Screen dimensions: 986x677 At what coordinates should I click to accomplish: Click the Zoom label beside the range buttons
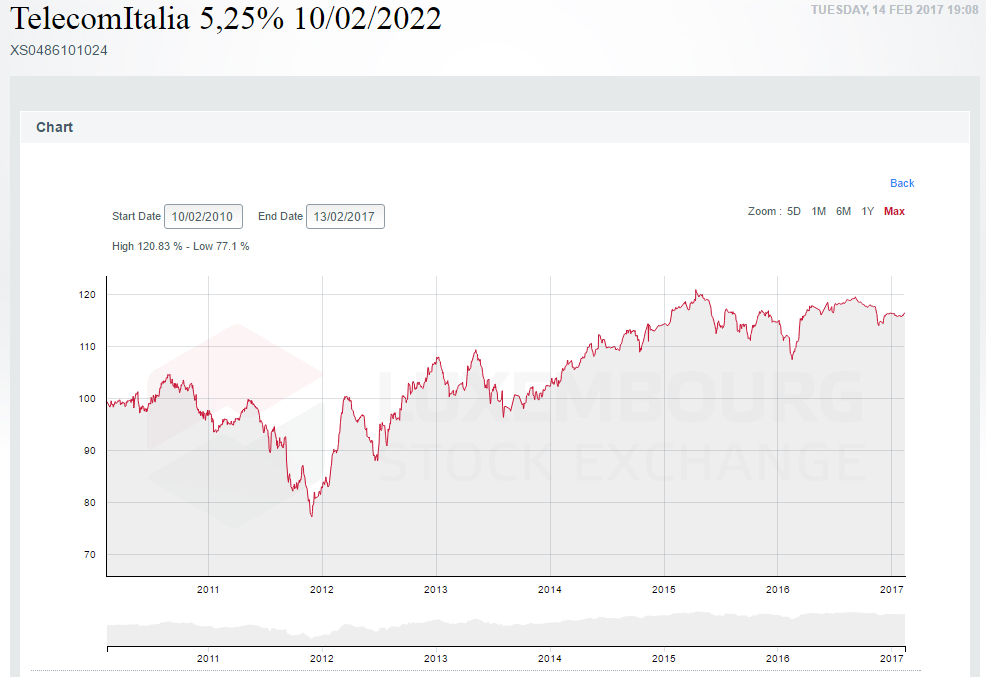pos(765,211)
